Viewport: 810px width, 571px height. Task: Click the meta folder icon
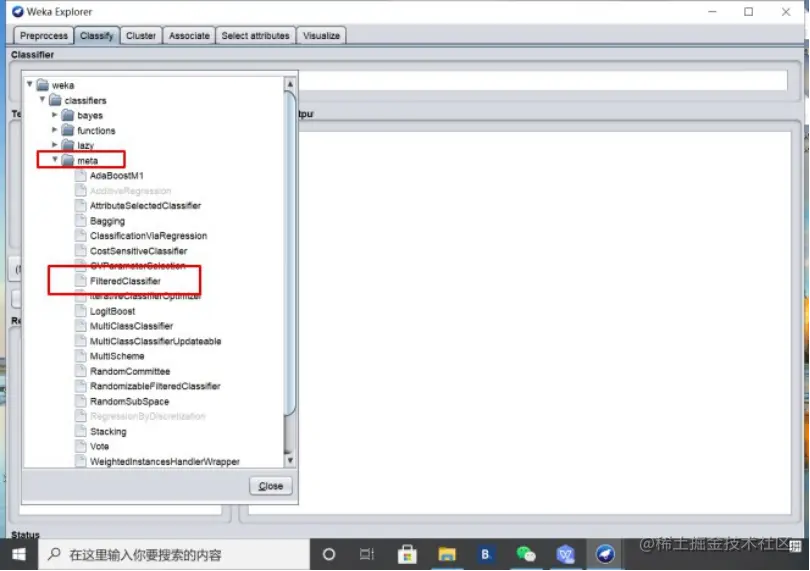click(x=68, y=160)
